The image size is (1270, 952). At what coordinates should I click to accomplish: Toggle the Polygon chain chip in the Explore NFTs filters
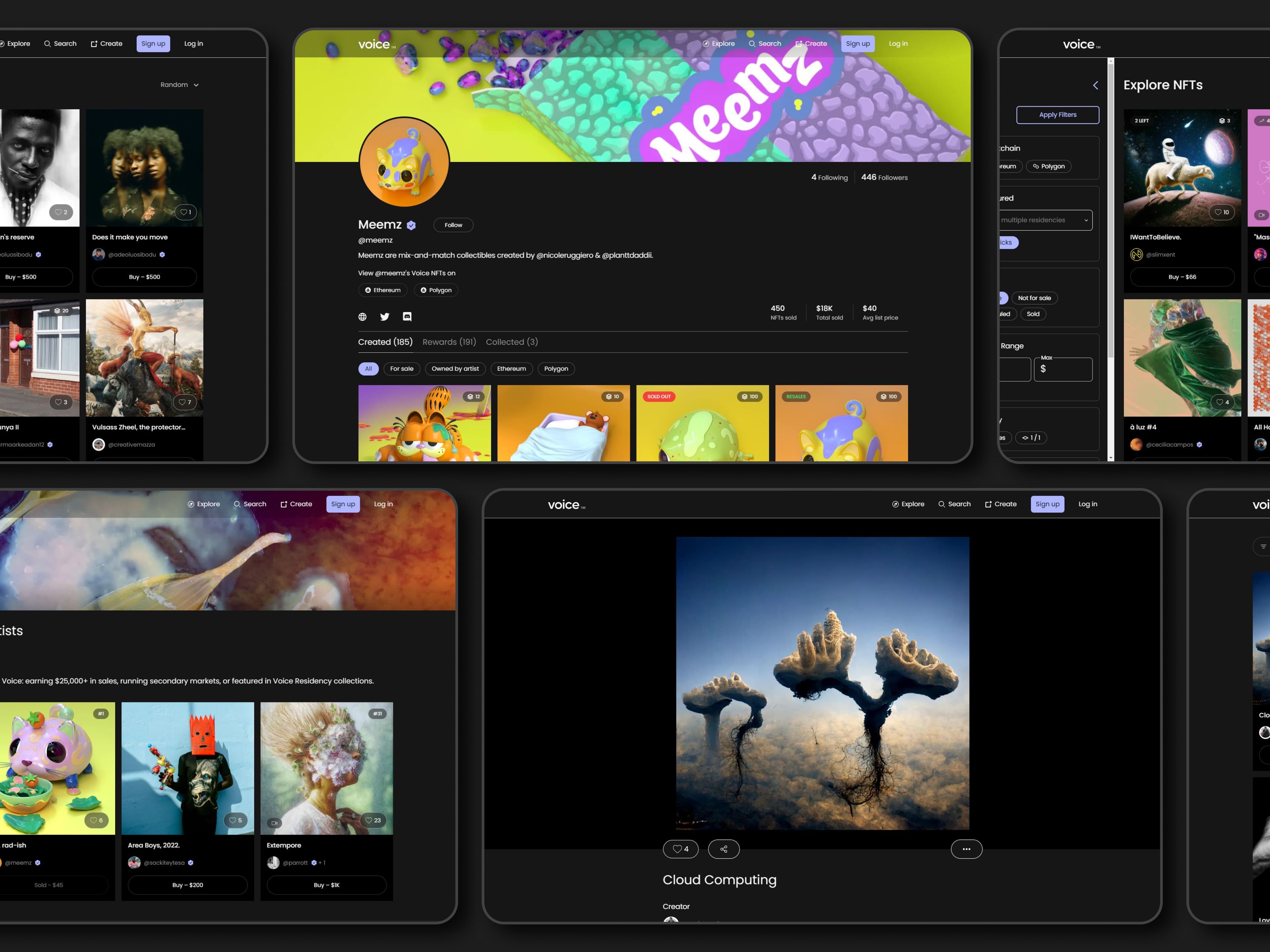(1048, 166)
